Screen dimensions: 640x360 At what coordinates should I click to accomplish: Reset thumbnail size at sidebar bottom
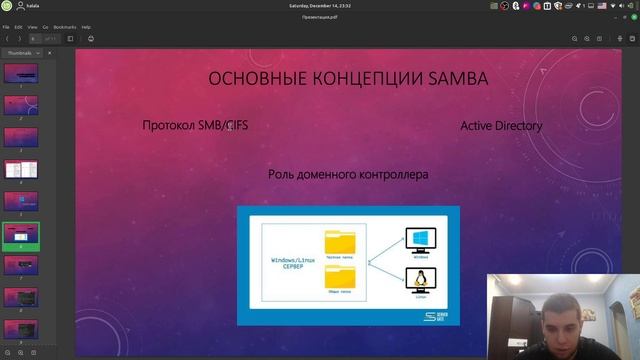point(33,353)
